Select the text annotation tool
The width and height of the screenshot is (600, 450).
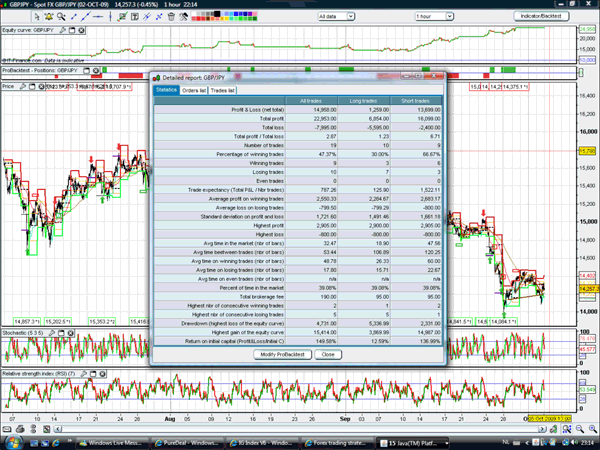point(135,16)
